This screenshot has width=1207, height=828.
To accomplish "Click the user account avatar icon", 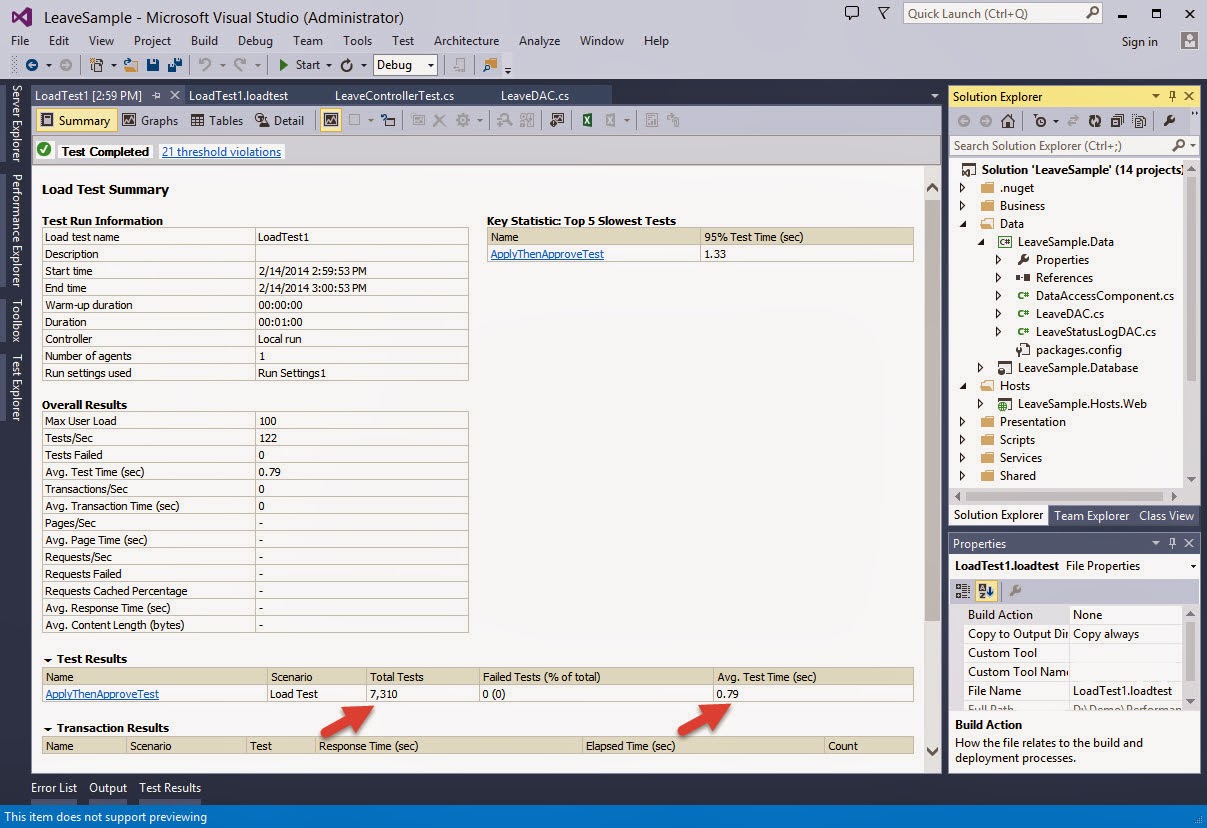I will point(1189,41).
